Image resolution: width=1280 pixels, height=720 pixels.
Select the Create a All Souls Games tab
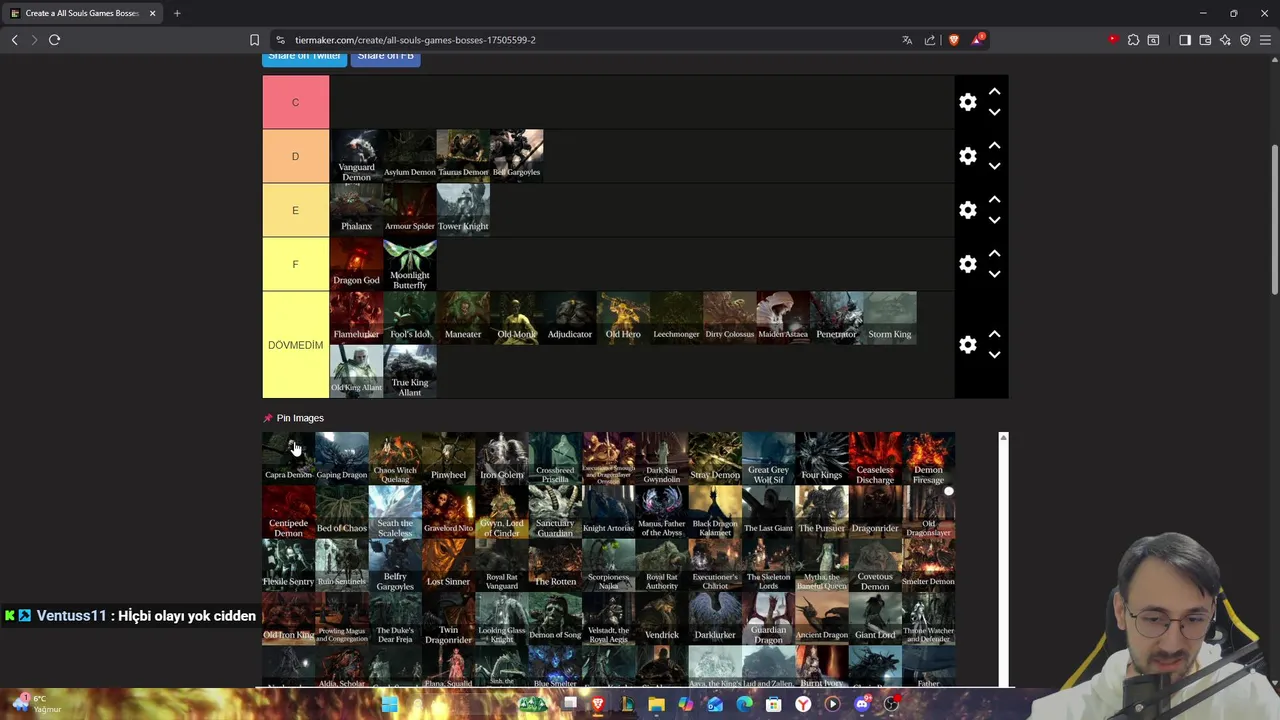[82, 13]
